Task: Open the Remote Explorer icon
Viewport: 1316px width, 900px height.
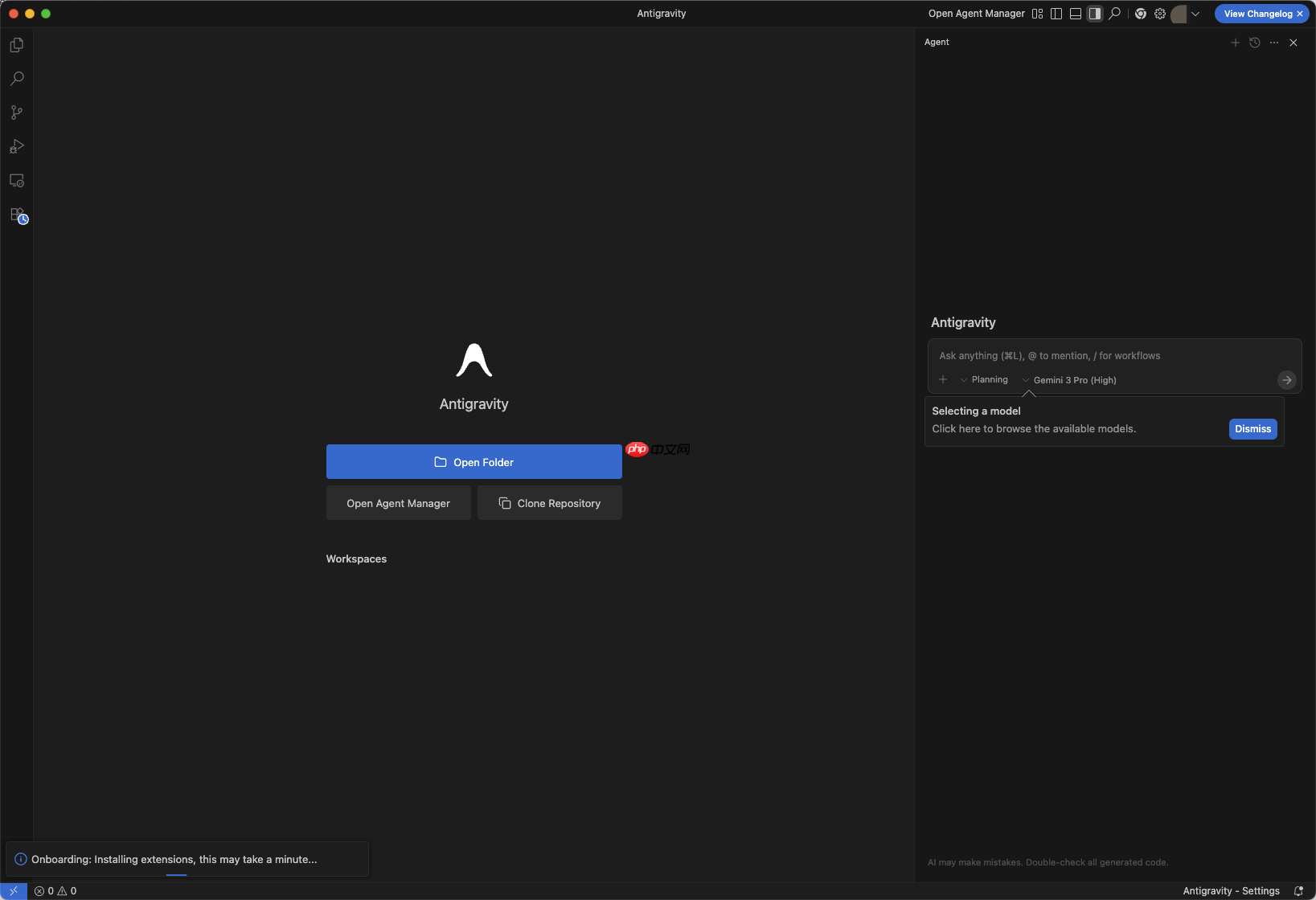Action: click(x=16, y=180)
